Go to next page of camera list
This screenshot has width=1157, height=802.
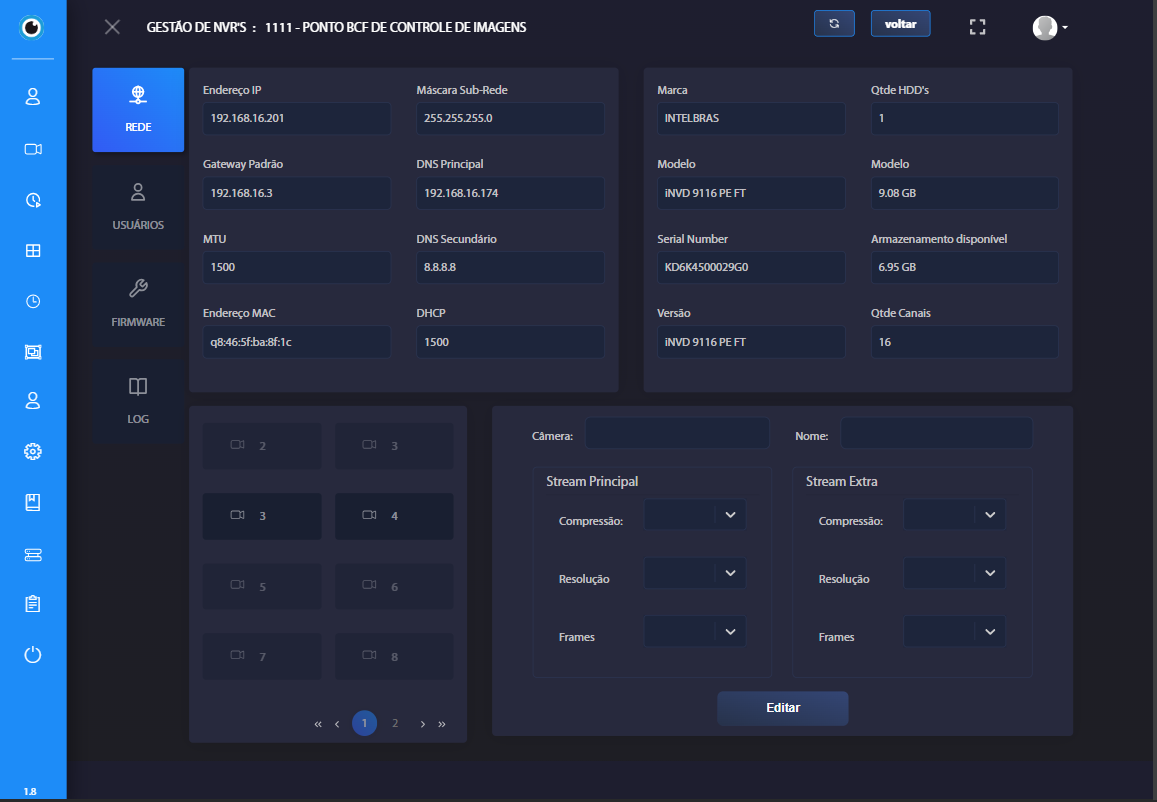point(423,724)
